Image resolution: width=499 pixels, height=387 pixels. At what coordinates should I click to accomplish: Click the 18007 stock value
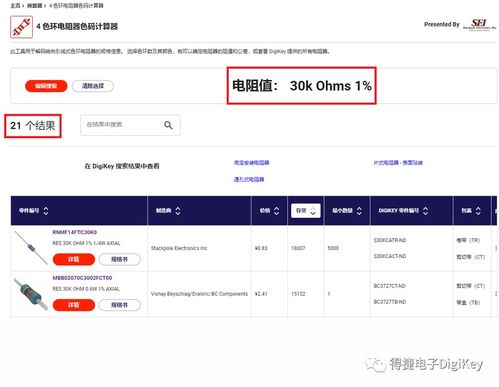coord(298,248)
